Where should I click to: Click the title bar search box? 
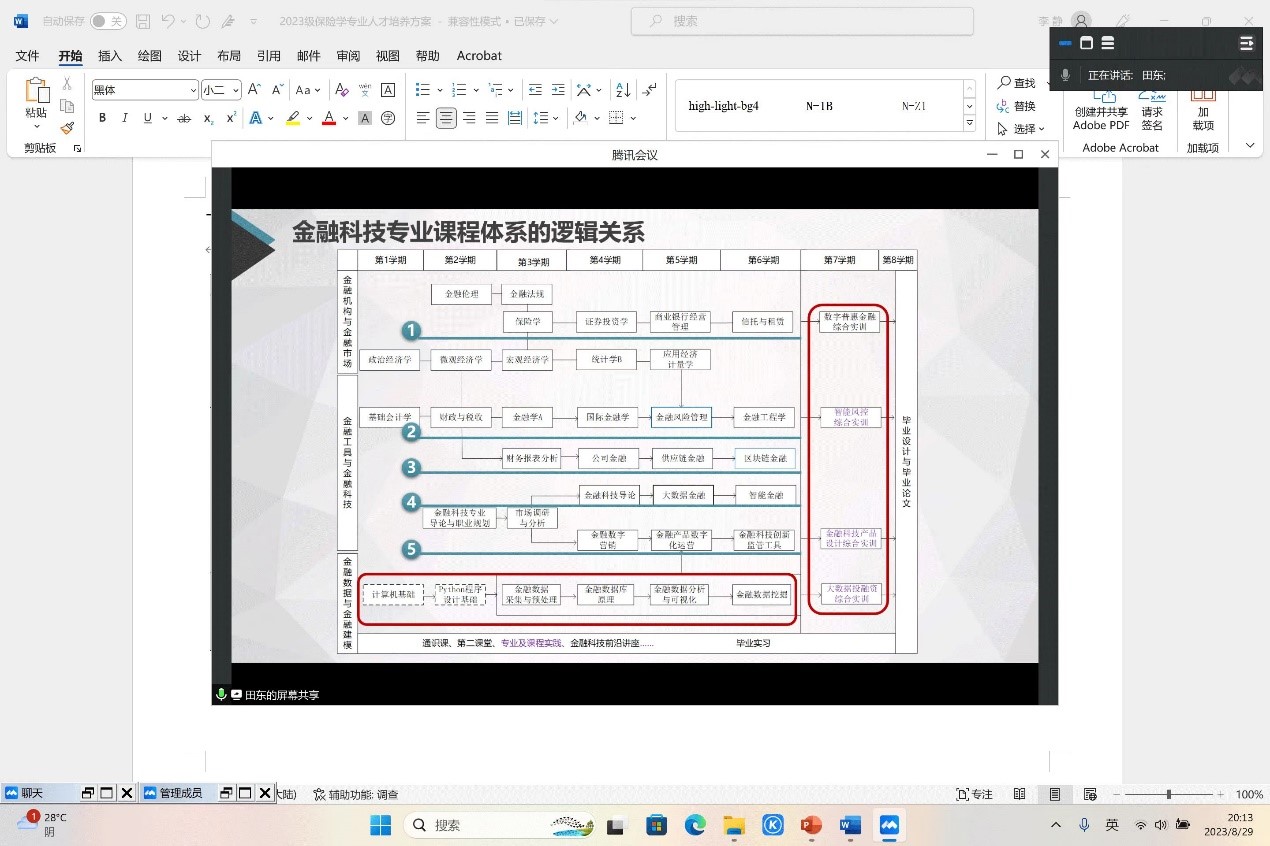(x=802, y=21)
